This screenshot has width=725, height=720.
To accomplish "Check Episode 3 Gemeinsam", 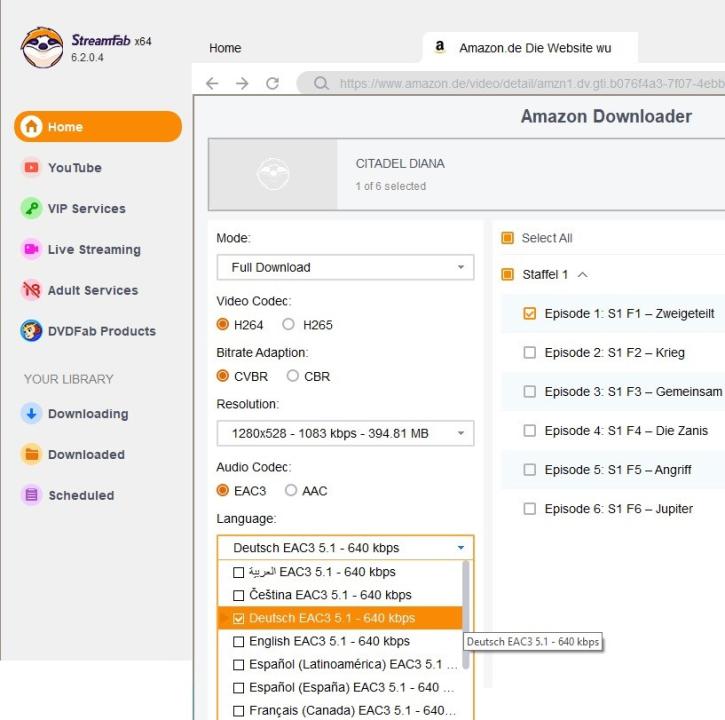I will tap(529, 392).
